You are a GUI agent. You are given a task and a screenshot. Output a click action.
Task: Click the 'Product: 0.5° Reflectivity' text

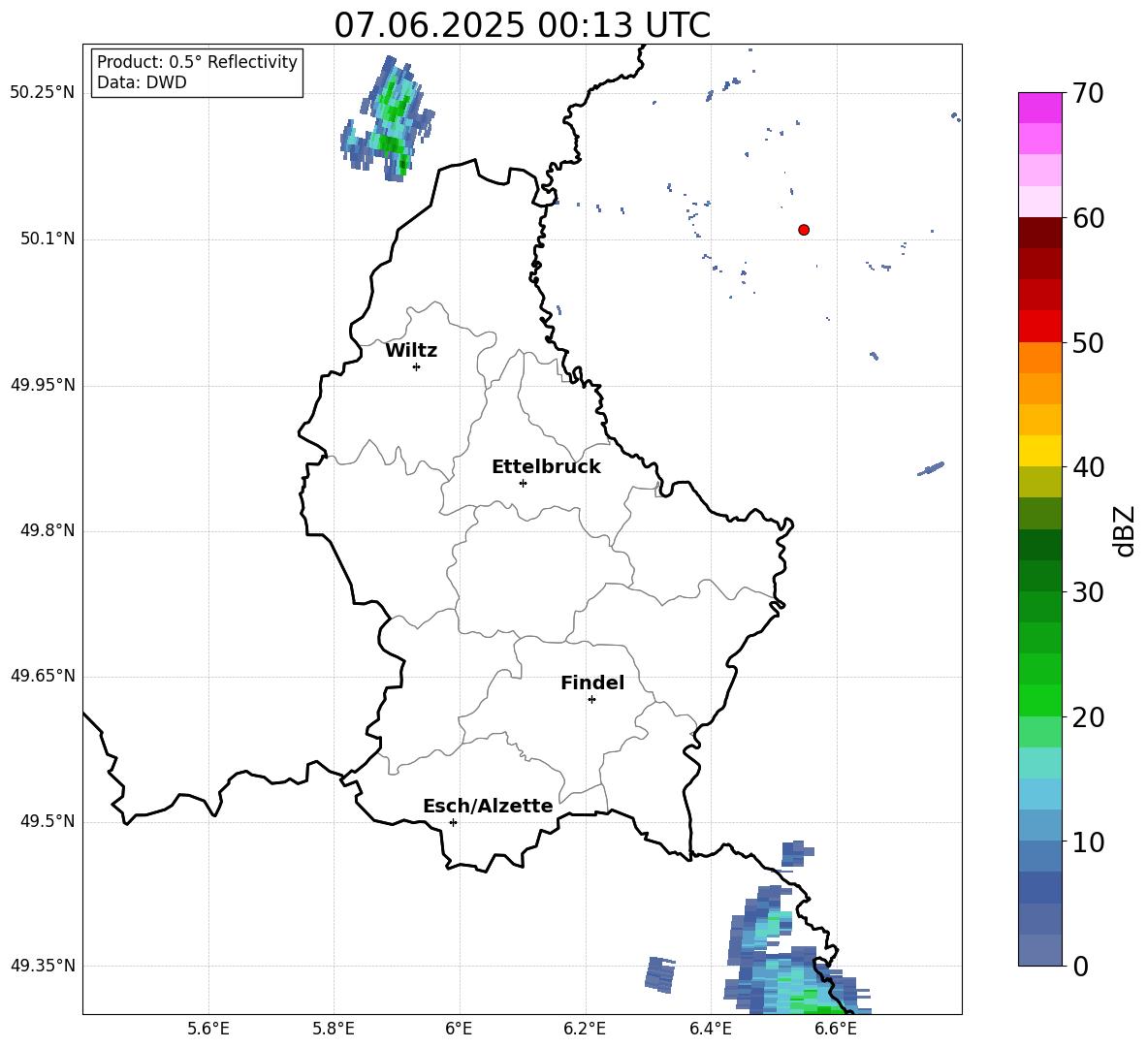tap(197, 62)
